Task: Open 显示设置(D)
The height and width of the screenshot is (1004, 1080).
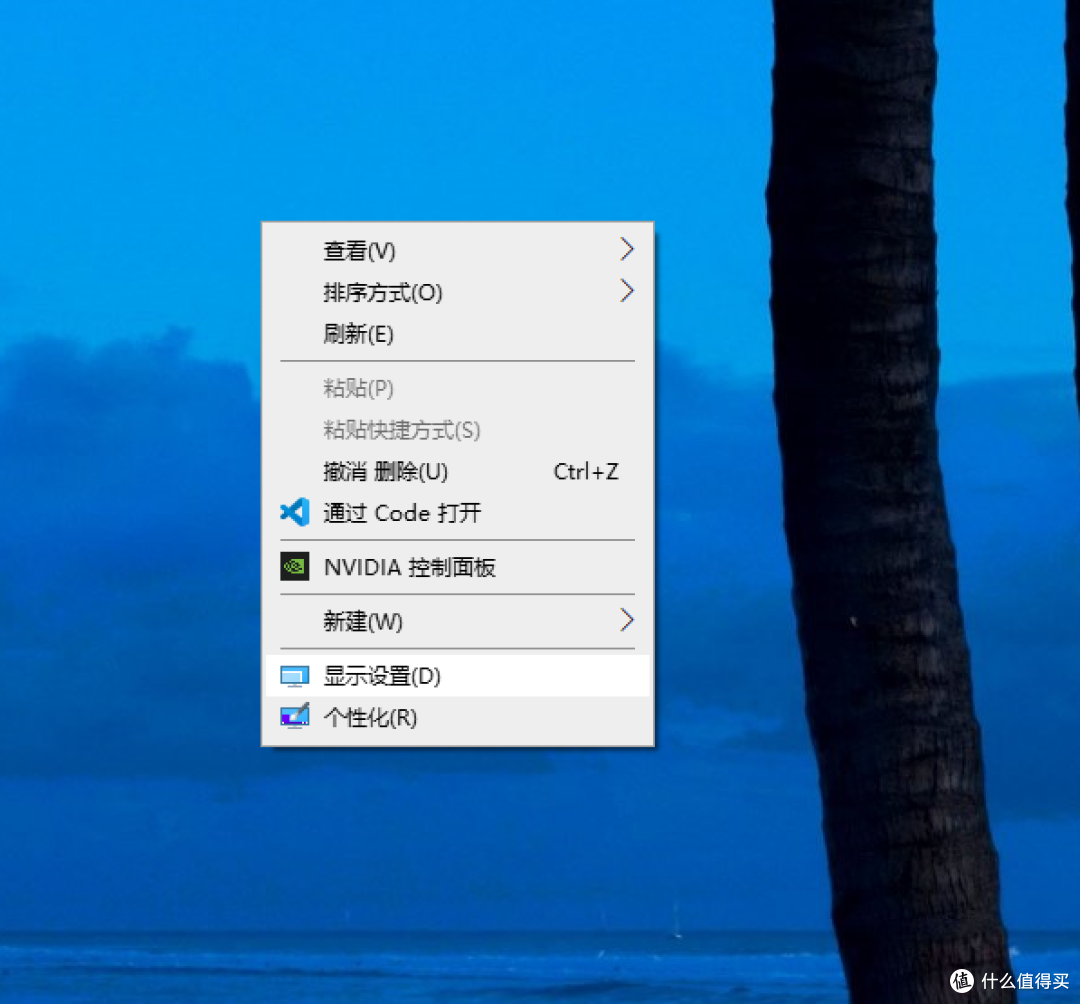Action: click(x=457, y=676)
